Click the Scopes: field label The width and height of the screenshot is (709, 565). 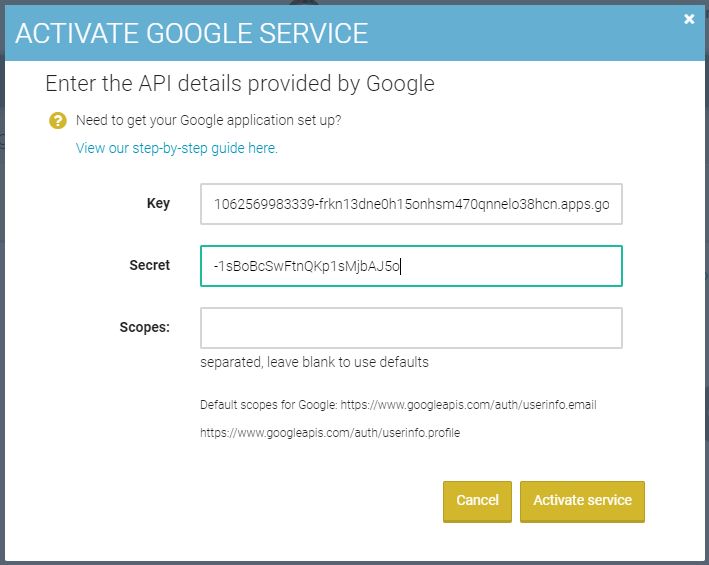145,327
